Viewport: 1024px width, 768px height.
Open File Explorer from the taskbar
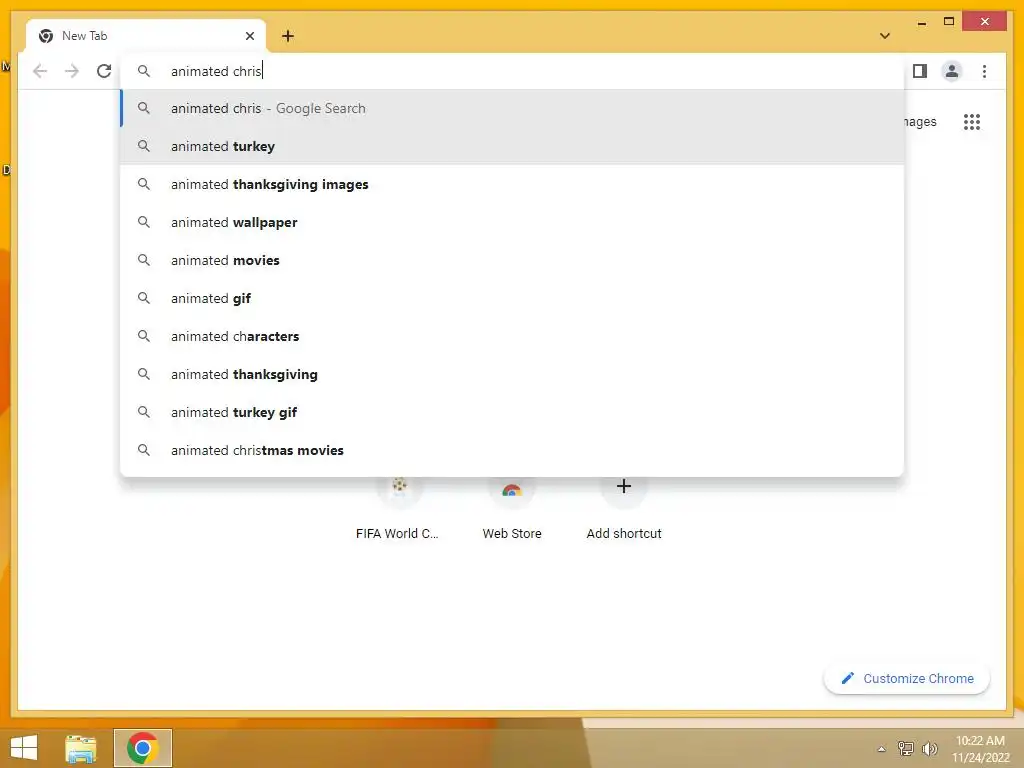click(81, 748)
